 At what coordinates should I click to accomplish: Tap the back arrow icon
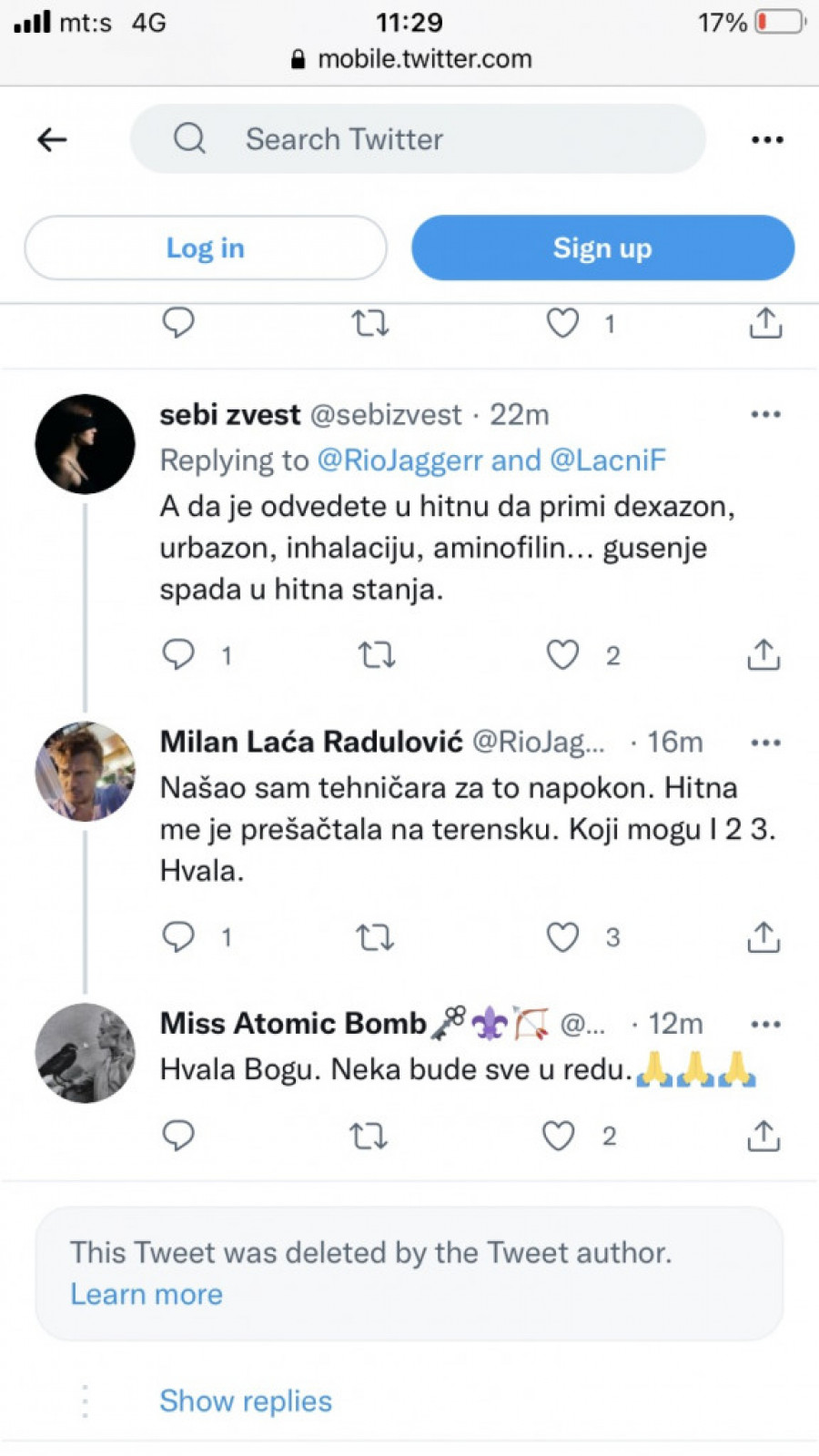52,139
